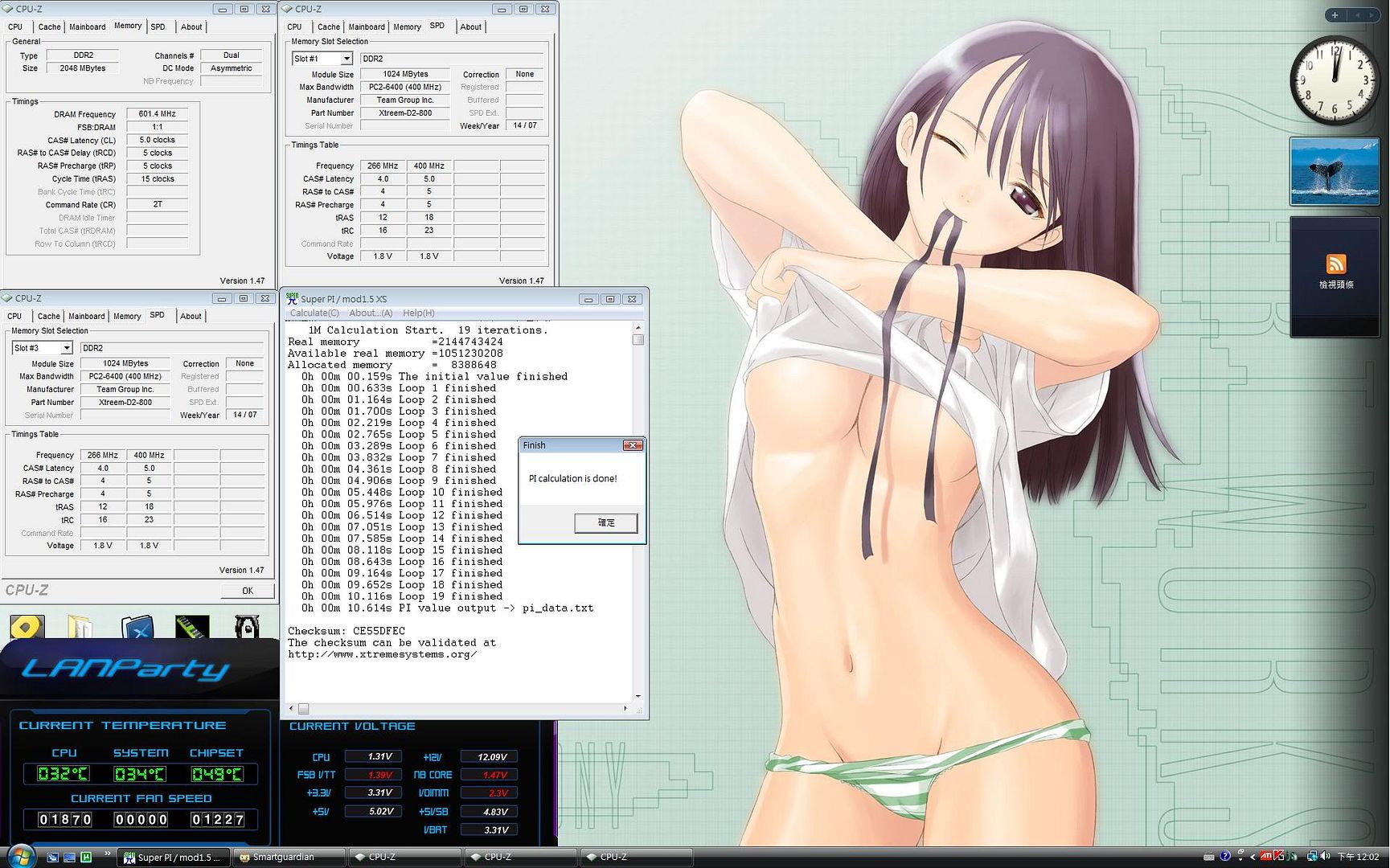Click 確定 button in Finish dialog

click(606, 523)
